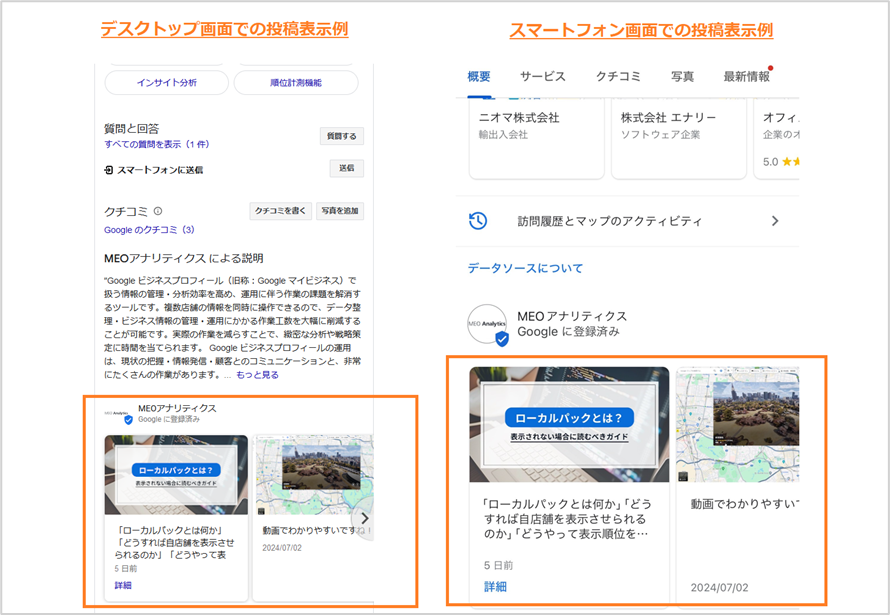Open 訪問履歴とマップのアクティビティ row

(x=627, y=221)
